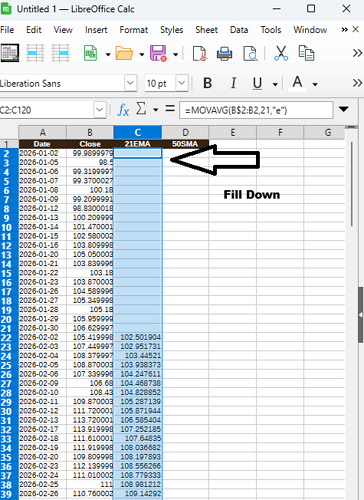Show more standard toolbar buttons
Viewport: 364px width, 500px height.
click(x=357, y=53)
